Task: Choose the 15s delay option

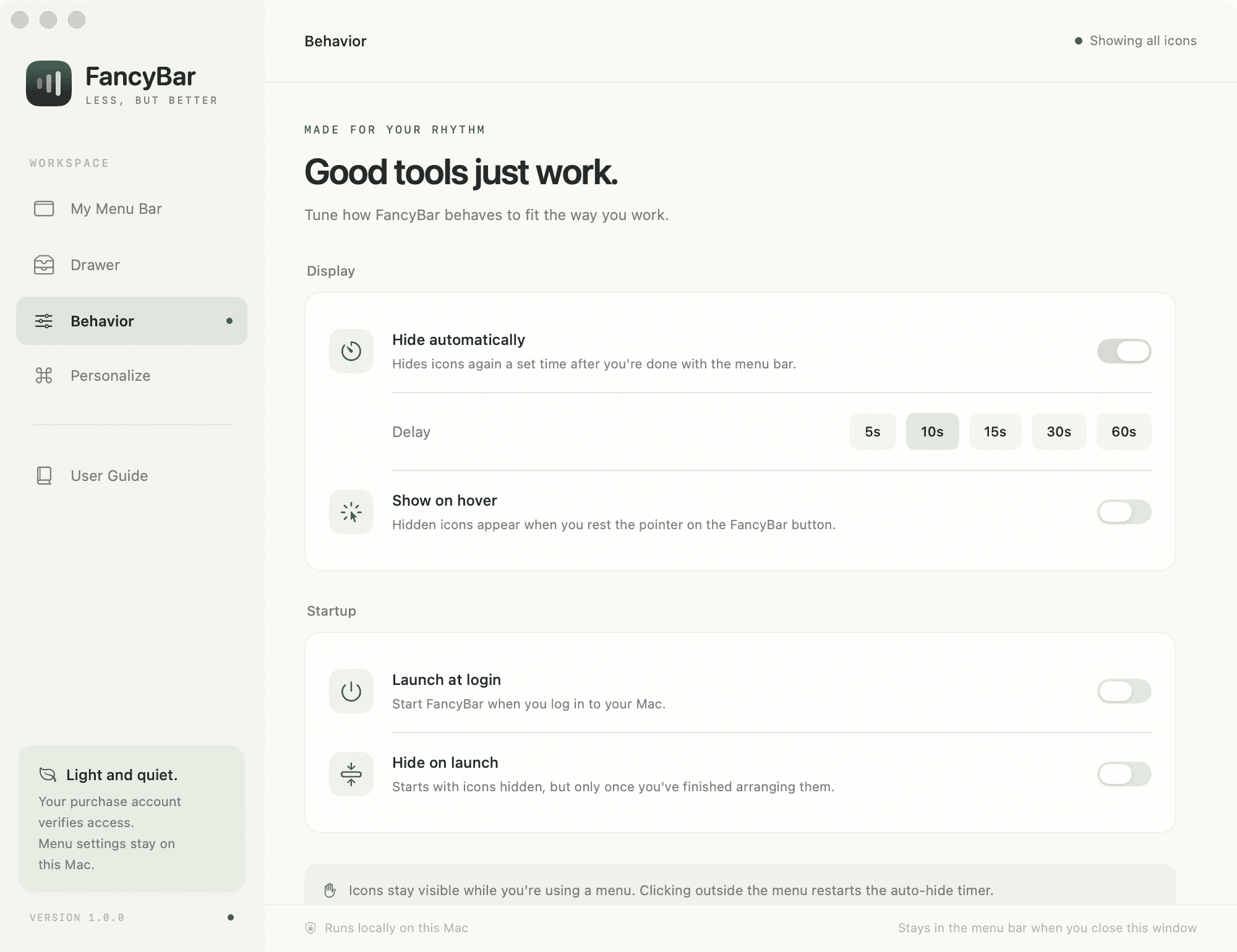Action: coord(995,431)
